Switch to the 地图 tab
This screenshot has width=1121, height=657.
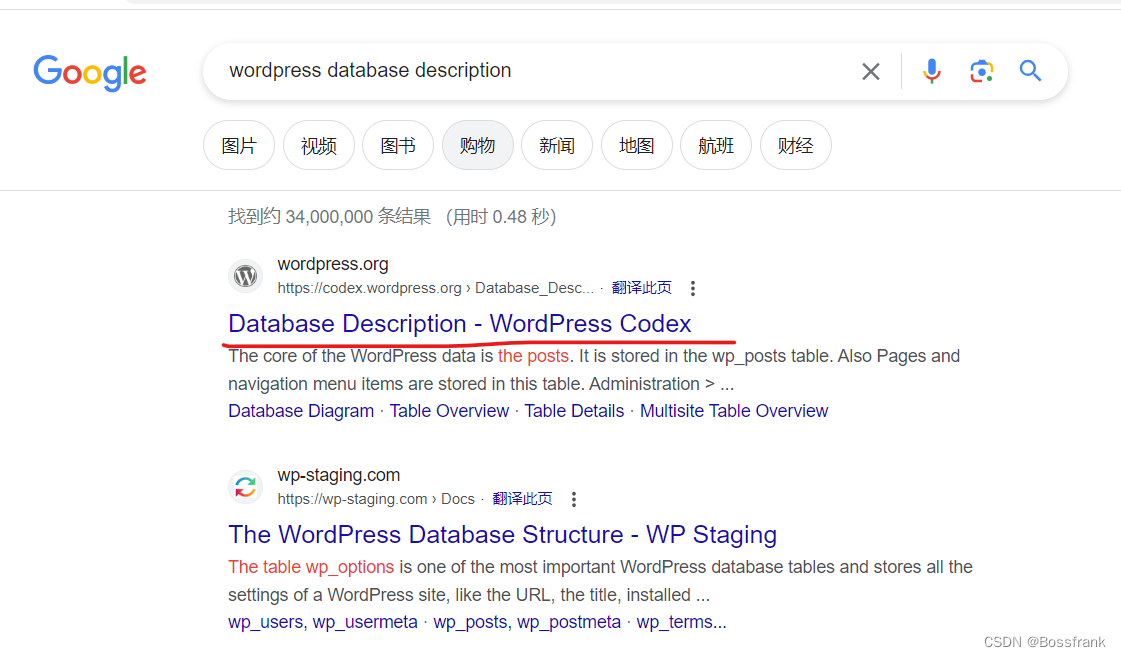(x=636, y=146)
